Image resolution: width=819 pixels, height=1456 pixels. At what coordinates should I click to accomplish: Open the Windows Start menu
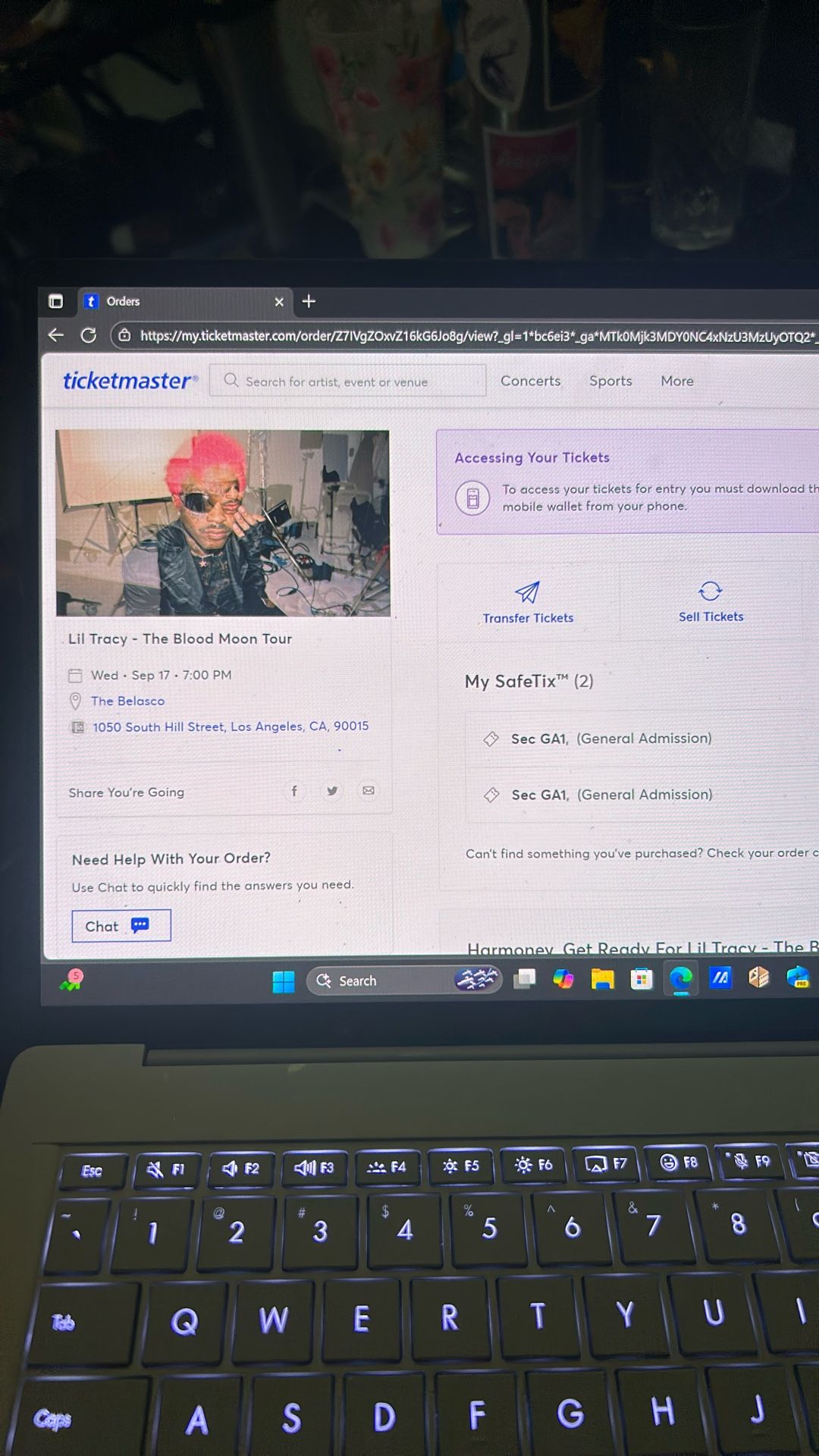(284, 981)
